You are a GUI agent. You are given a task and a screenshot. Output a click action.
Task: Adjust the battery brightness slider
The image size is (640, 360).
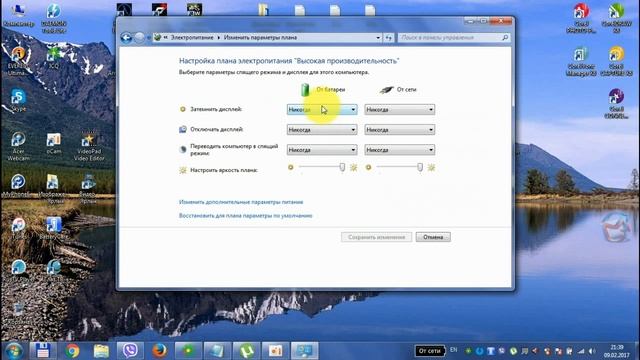(342, 167)
